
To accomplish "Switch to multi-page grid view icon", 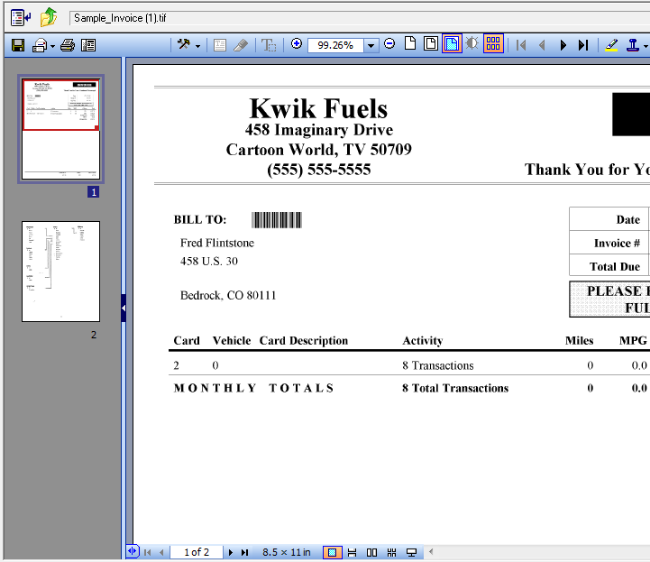I will pos(392,552).
